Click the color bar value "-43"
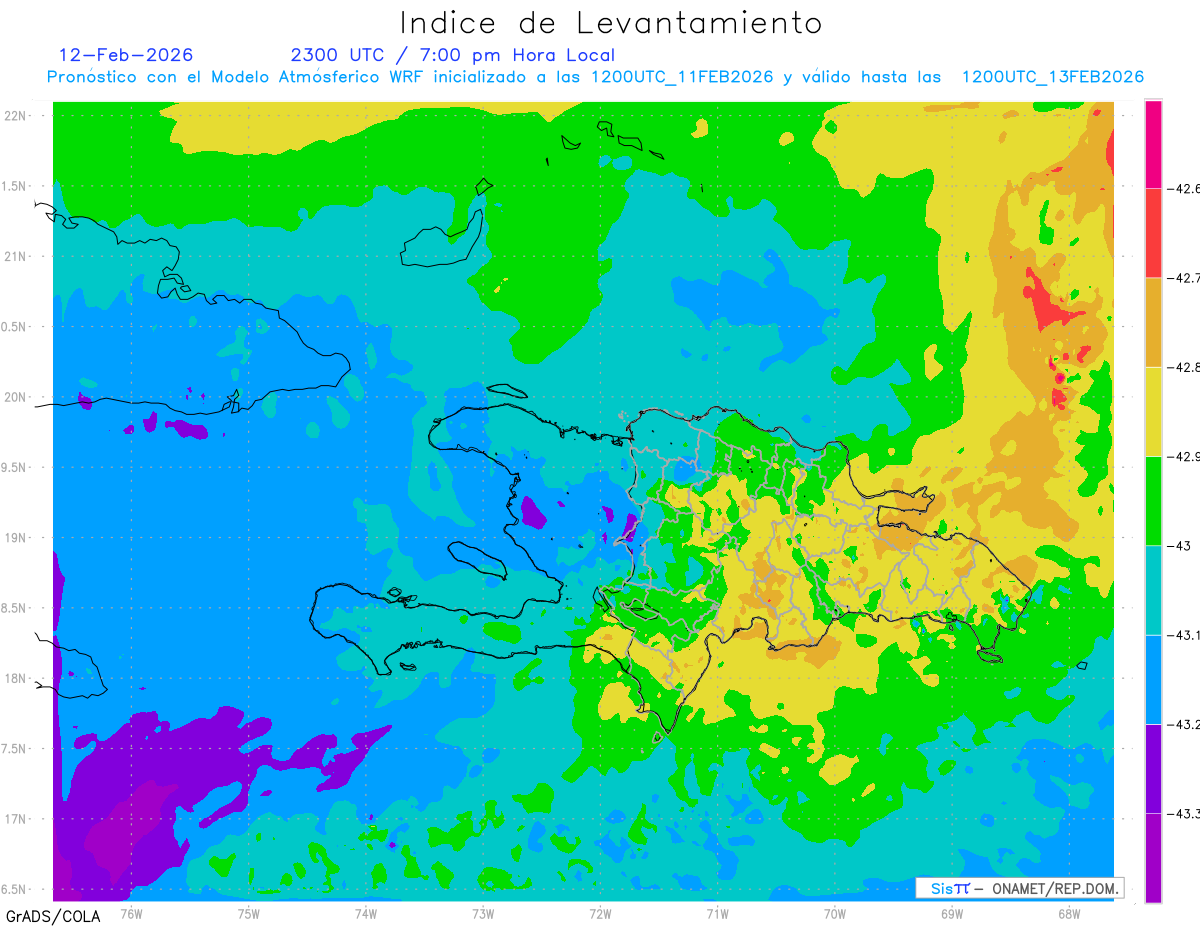This screenshot has height=927, width=1200. (x=1179, y=546)
